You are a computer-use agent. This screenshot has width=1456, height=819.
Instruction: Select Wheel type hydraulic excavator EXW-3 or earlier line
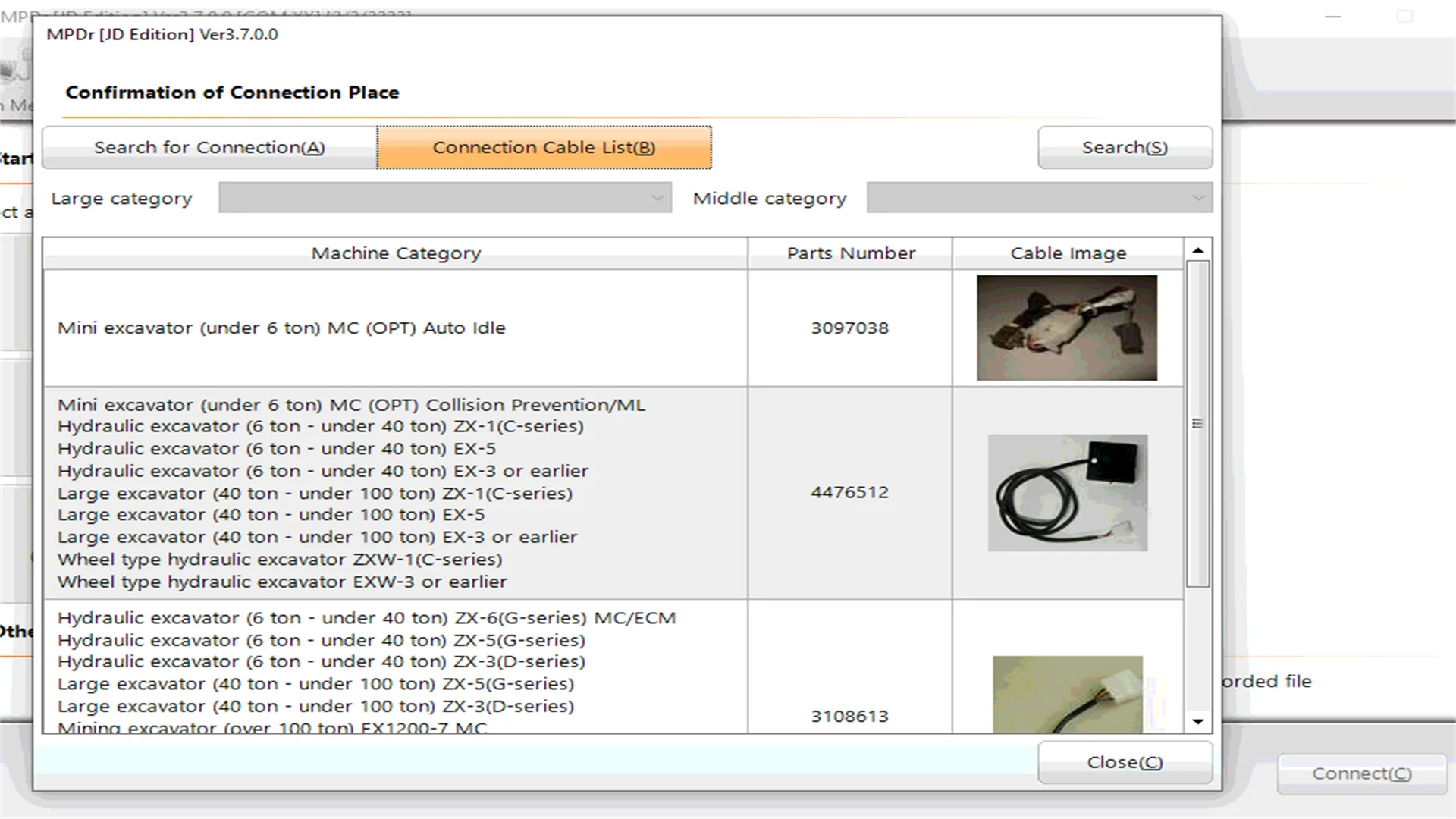282,582
